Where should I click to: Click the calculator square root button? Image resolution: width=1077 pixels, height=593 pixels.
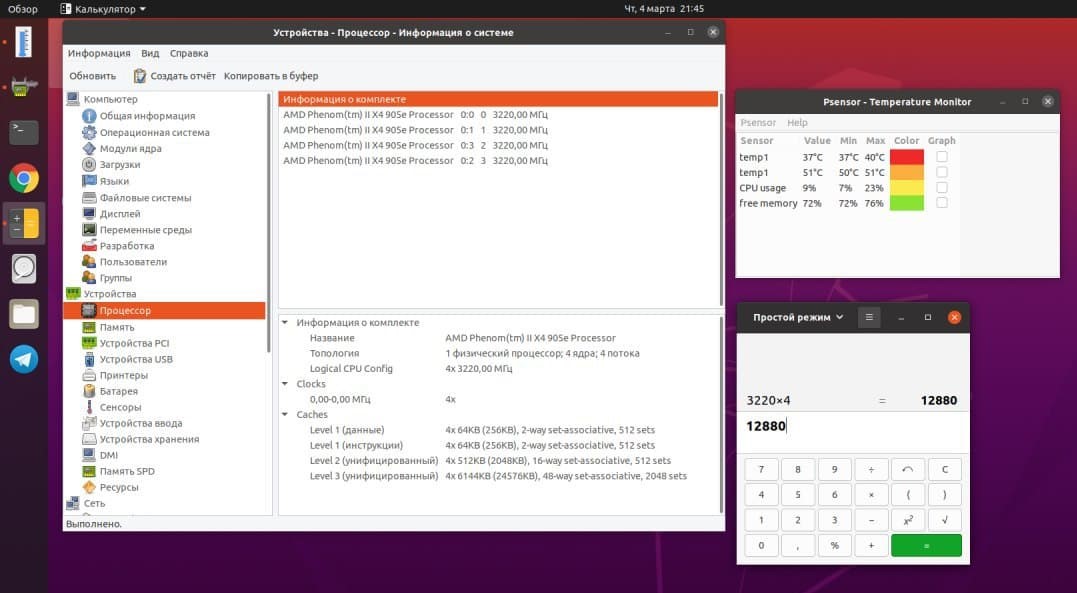coord(944,520)
